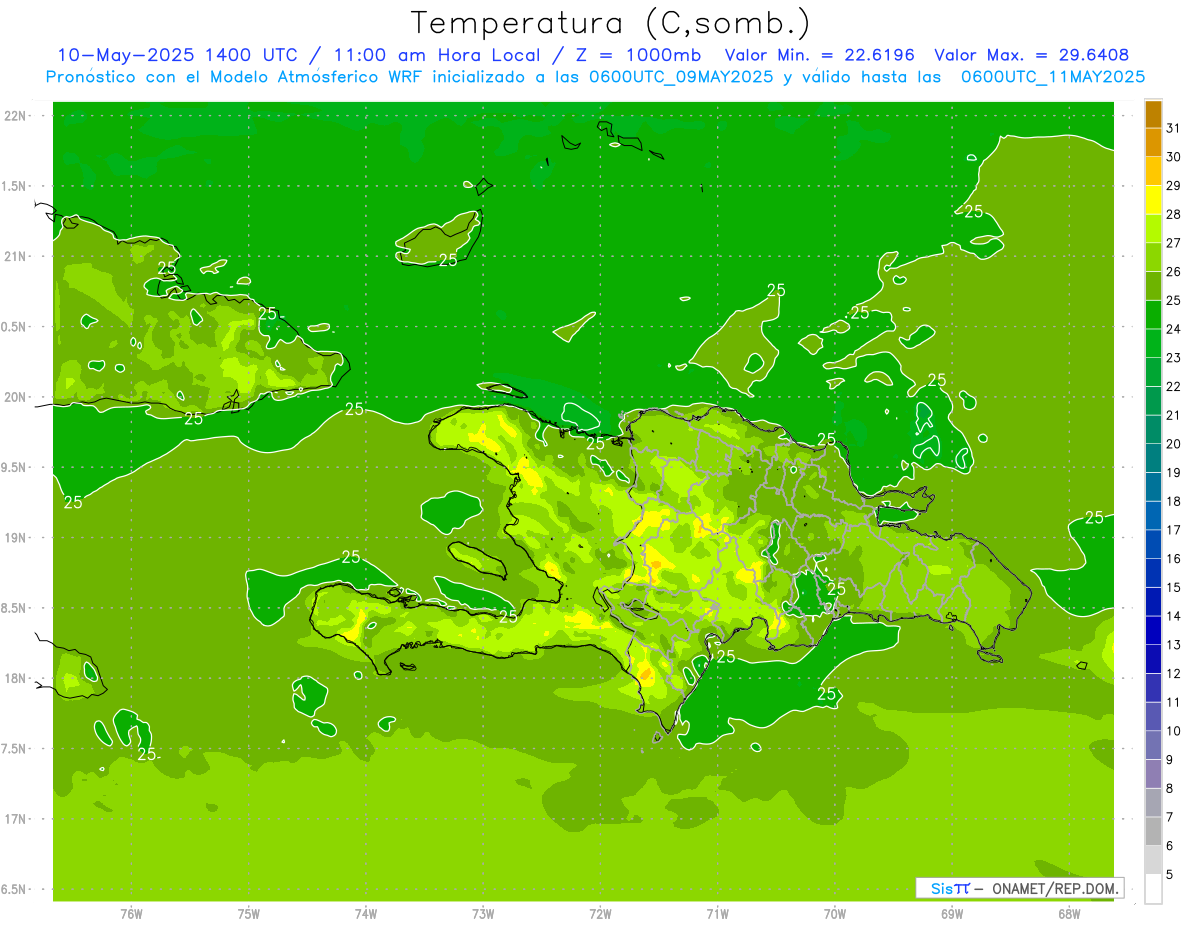Click the title "Temperatura (C,somb.)"

point(610,23)
